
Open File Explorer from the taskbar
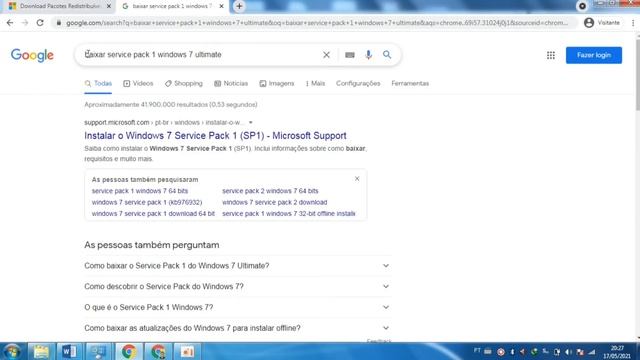41,351
